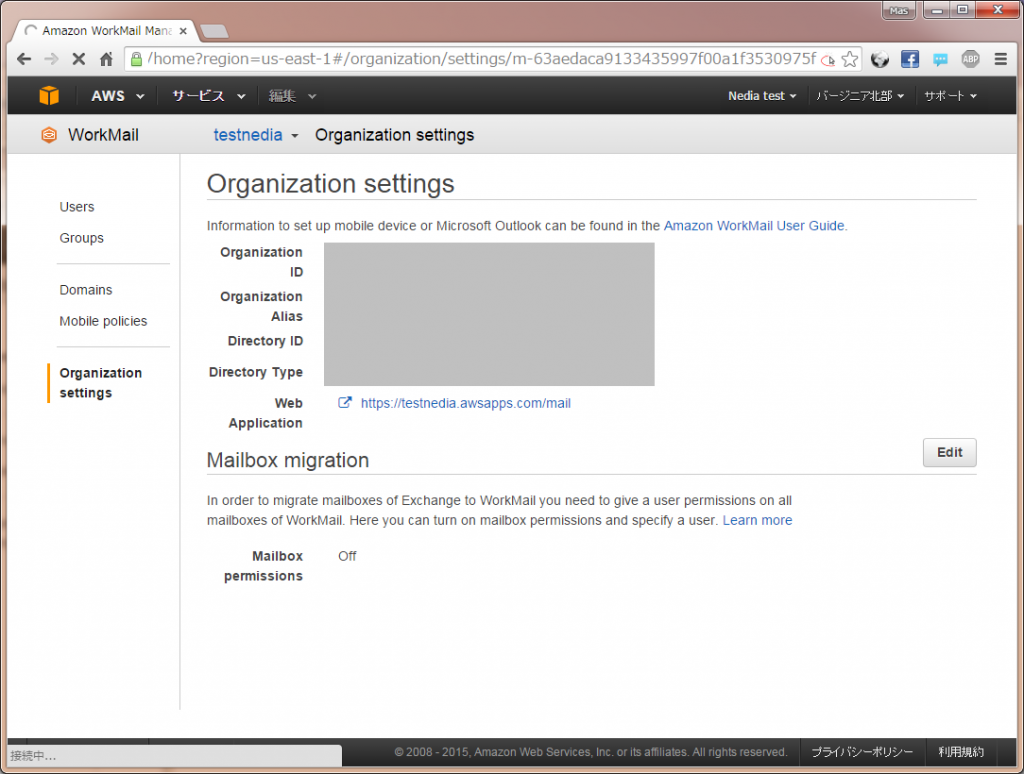The height and width of the screenshot is (774, 1024).
Task: Open the ABP Adblock extension icon
Action: point(970,59)
